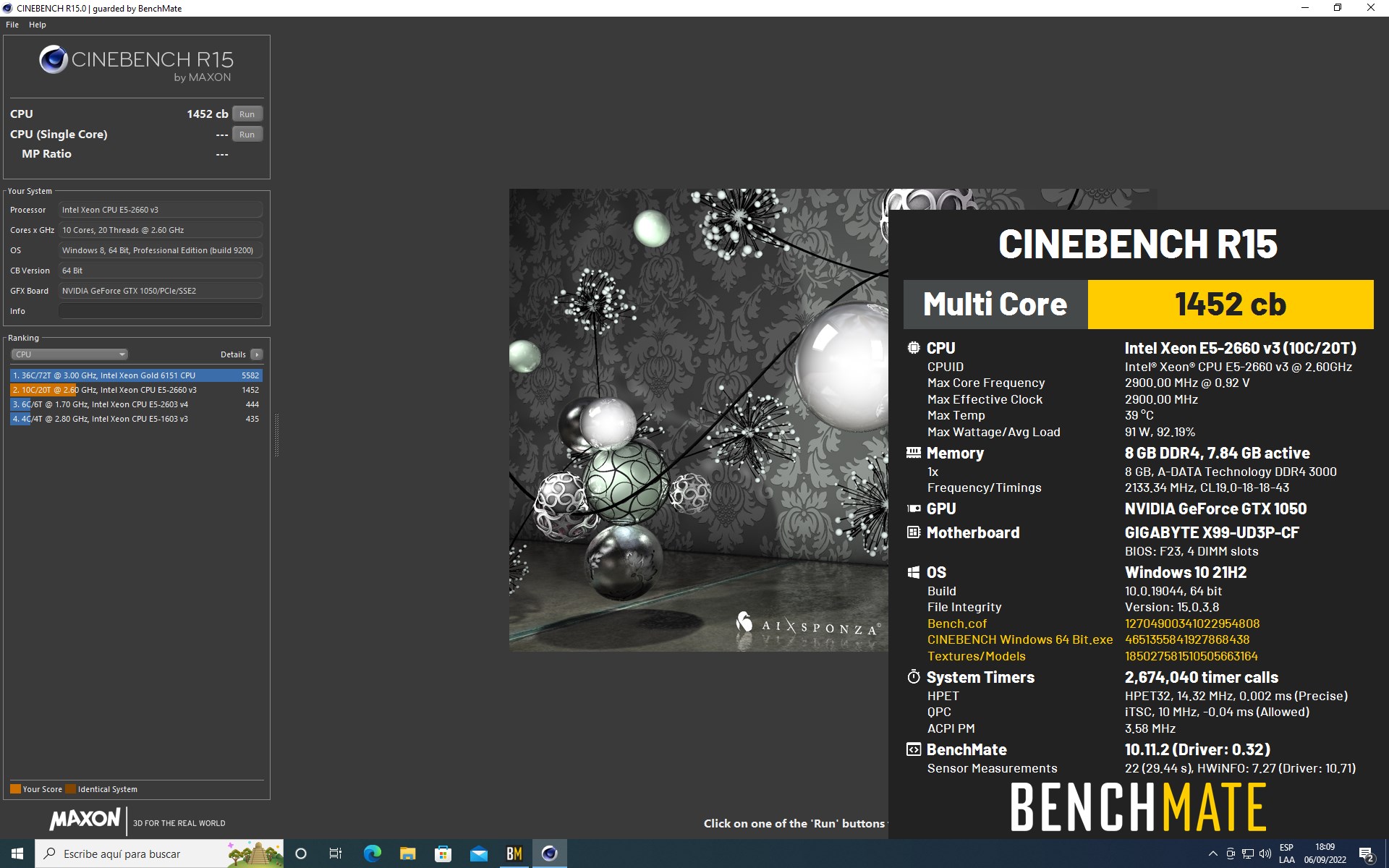Click the System Timers stopwatch icon
Viewport: 1389px width, 868px height.
pos(914,677)
